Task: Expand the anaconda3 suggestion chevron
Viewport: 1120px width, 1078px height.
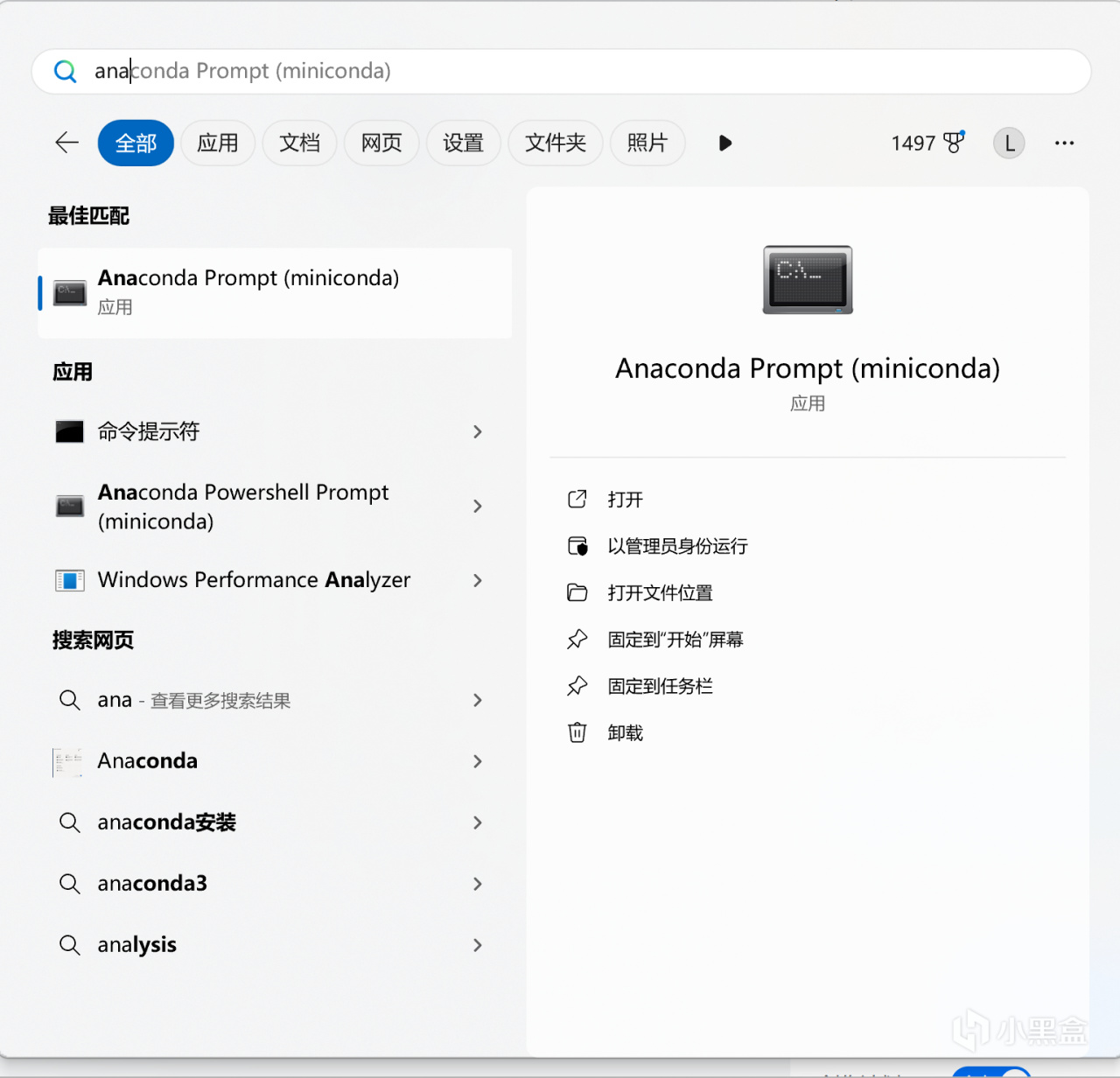Action: [478, 884]
